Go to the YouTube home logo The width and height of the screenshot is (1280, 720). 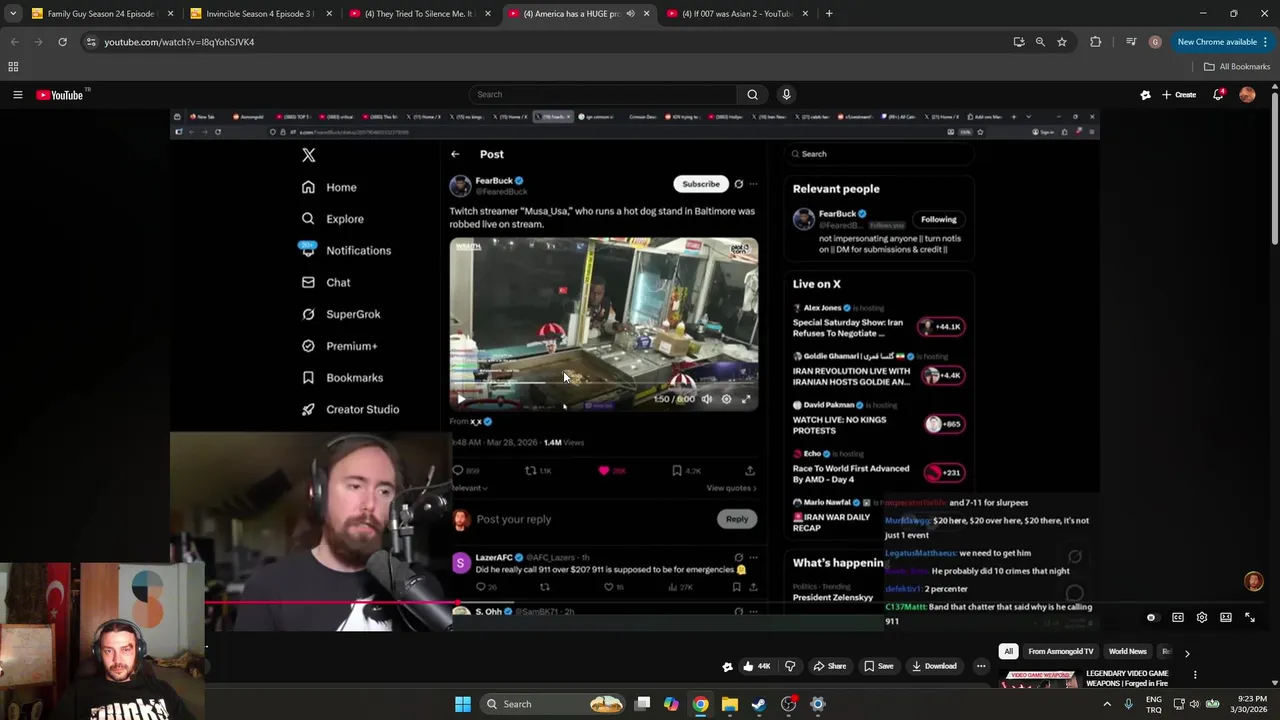click(x=60, y=95)
